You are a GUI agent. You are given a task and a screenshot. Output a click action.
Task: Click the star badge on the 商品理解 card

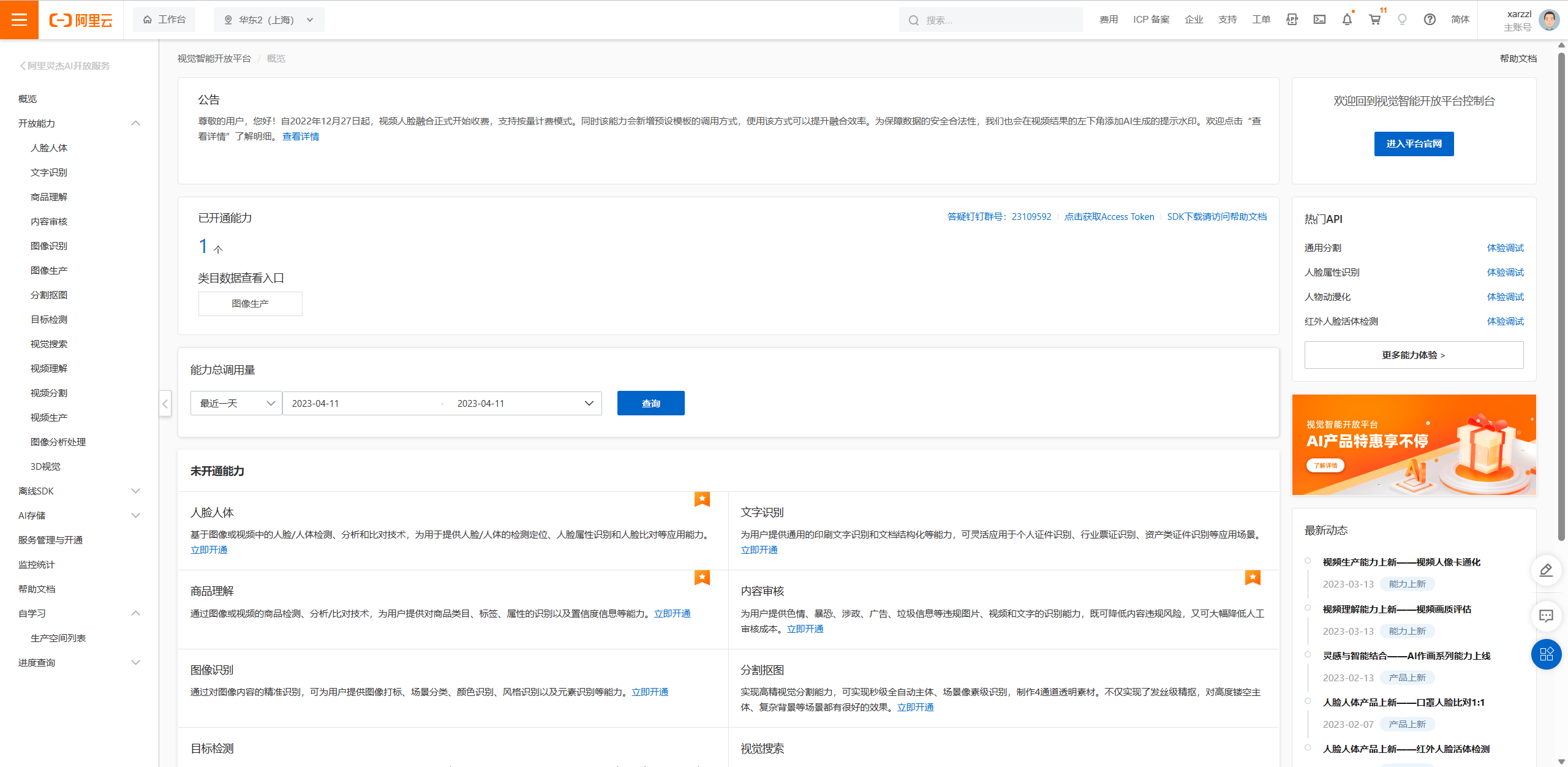pyautogui.click(x=702, y=578)
